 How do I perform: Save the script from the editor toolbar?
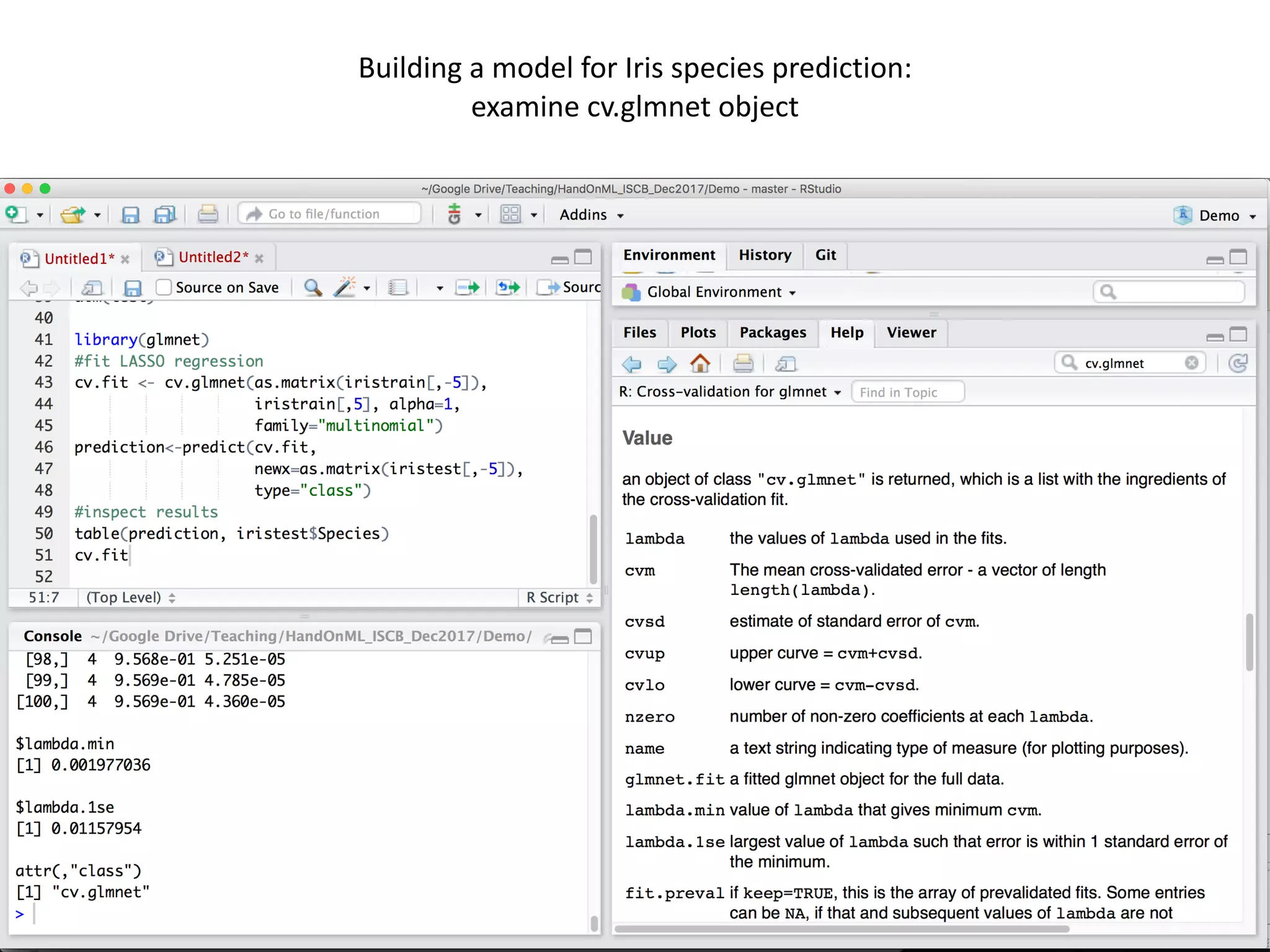(133, 288)
